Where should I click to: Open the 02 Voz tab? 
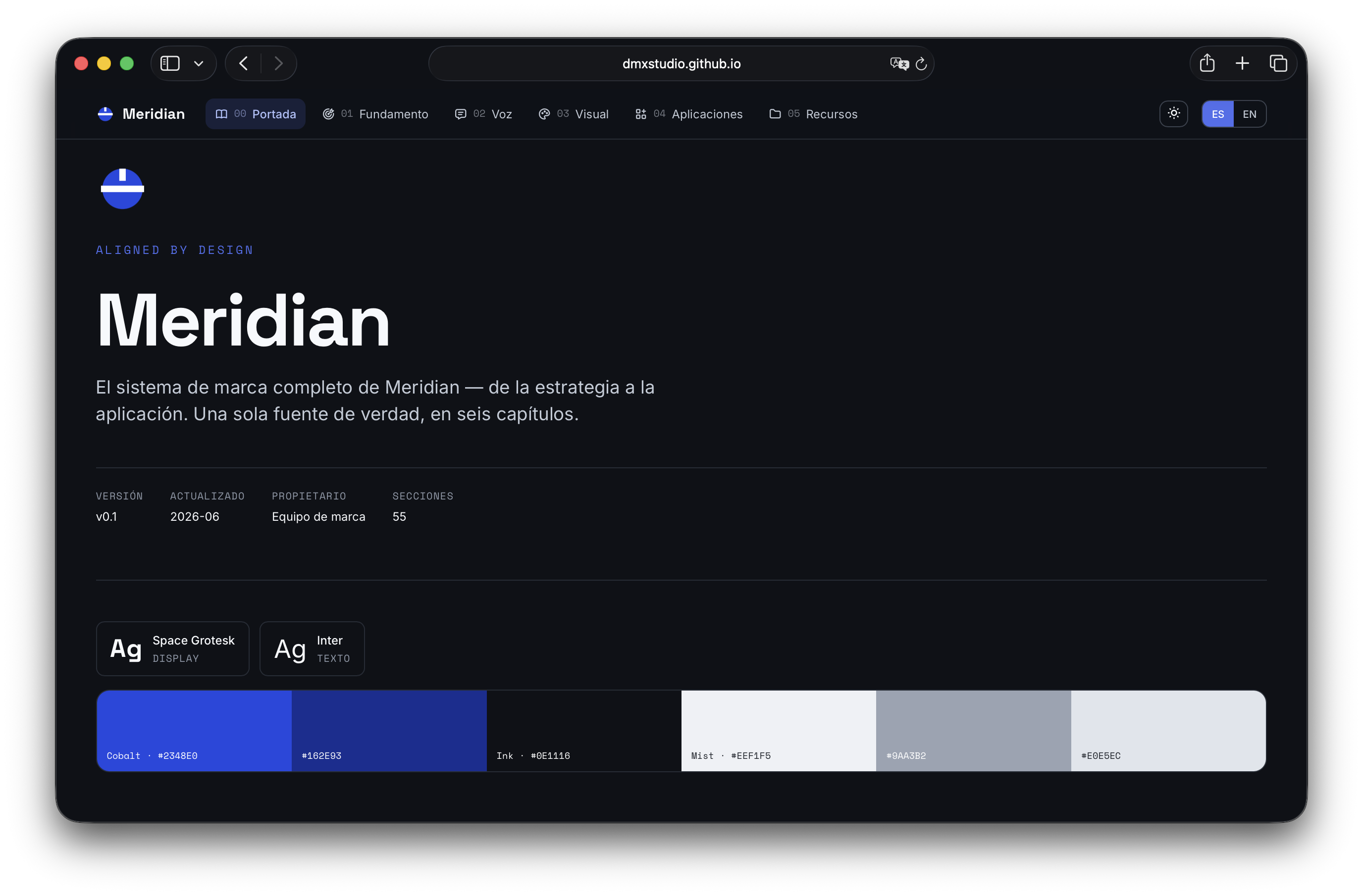coord(483,114)
